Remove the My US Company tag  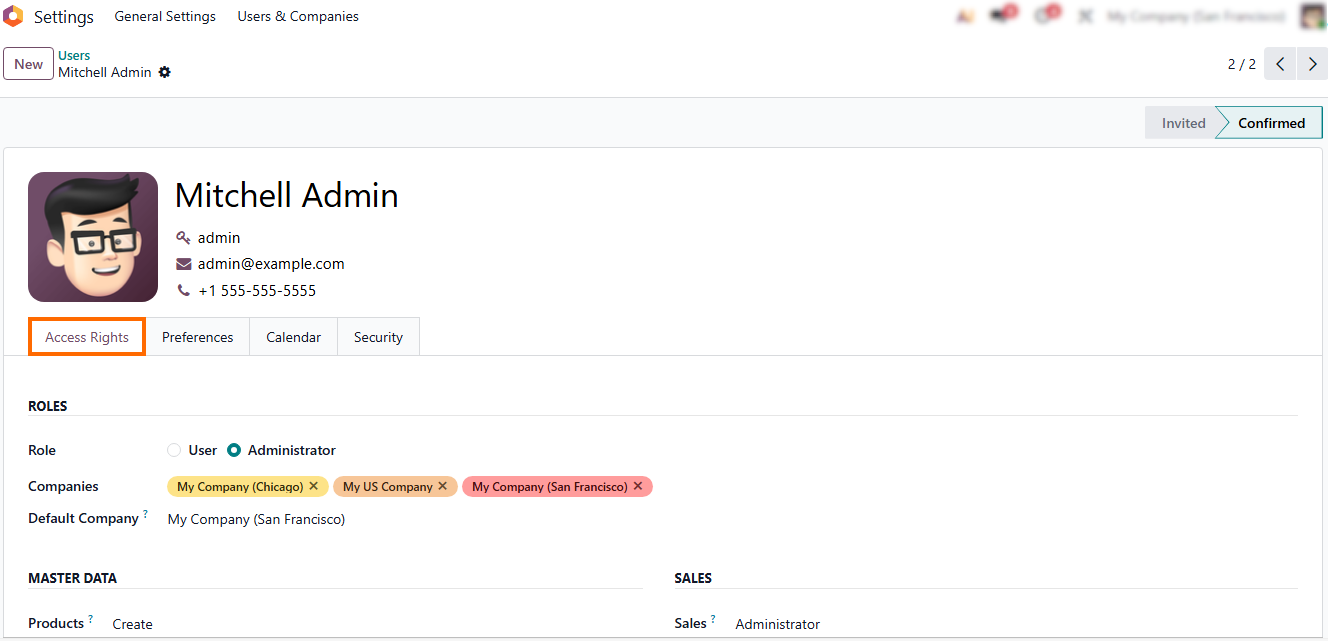tap(442, 486)
